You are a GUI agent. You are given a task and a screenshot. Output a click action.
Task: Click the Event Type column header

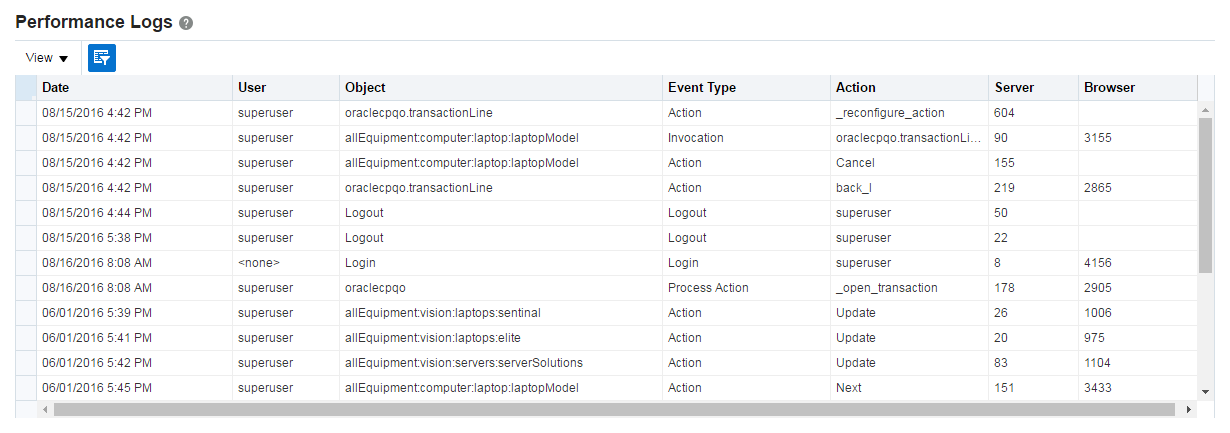tap(702, 88)
